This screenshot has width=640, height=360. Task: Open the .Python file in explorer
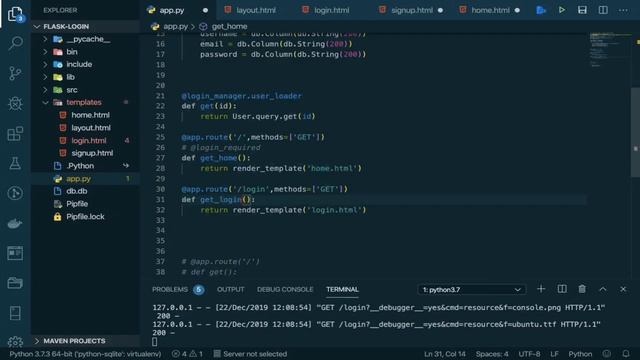(80, 166)
